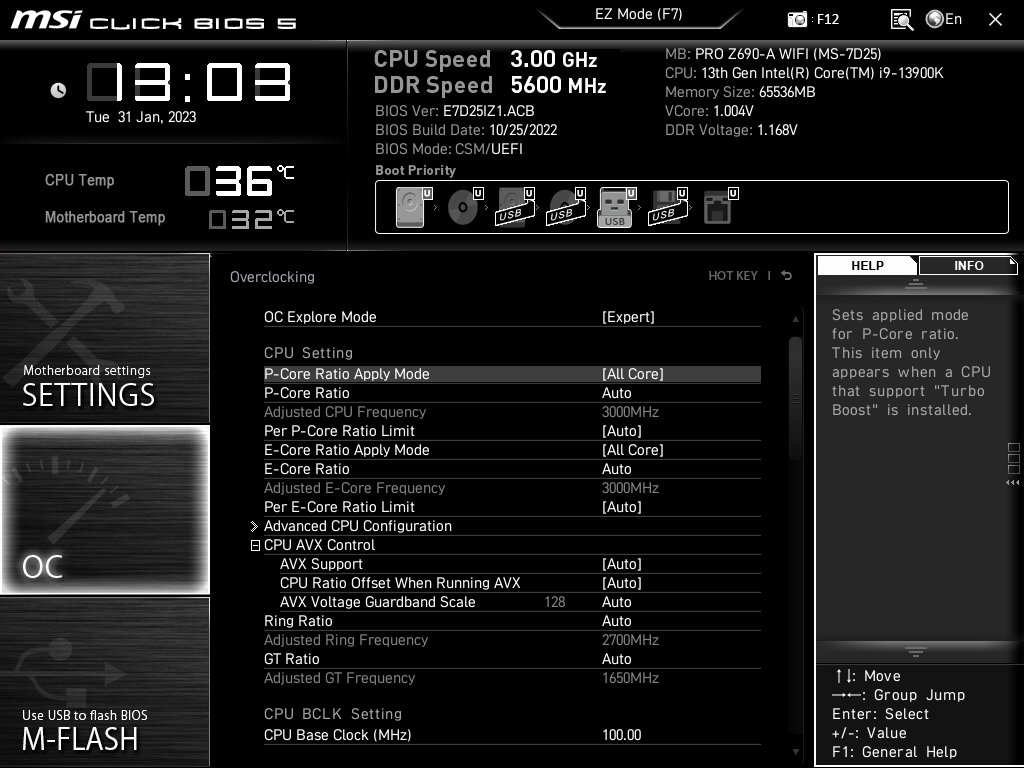1024x768 pixels.
Task: Select the optical drive boot priority icon
Action: [x=464, y=207]
